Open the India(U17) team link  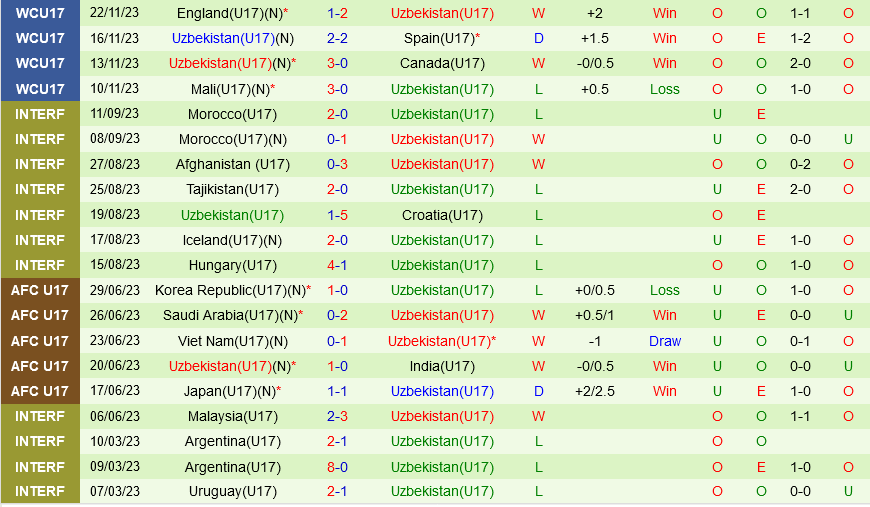(x=442, y=366)
